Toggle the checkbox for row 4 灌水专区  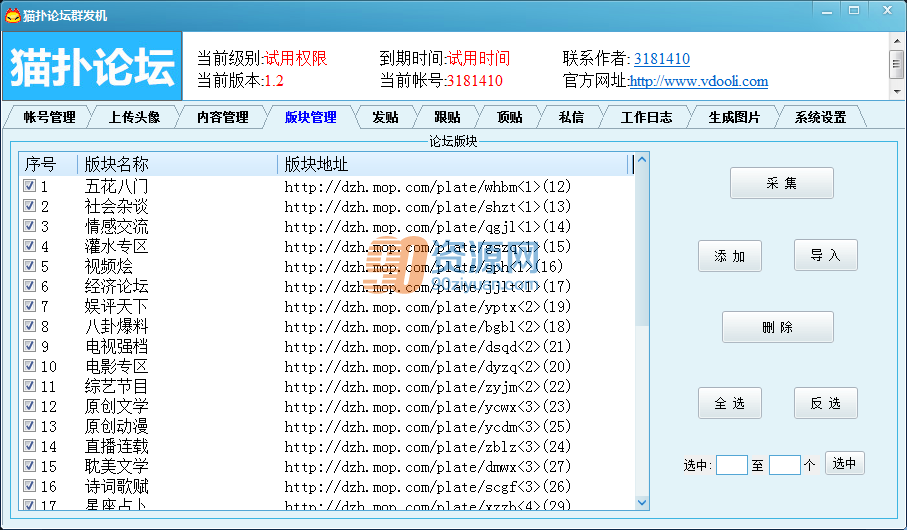(30, 246)
